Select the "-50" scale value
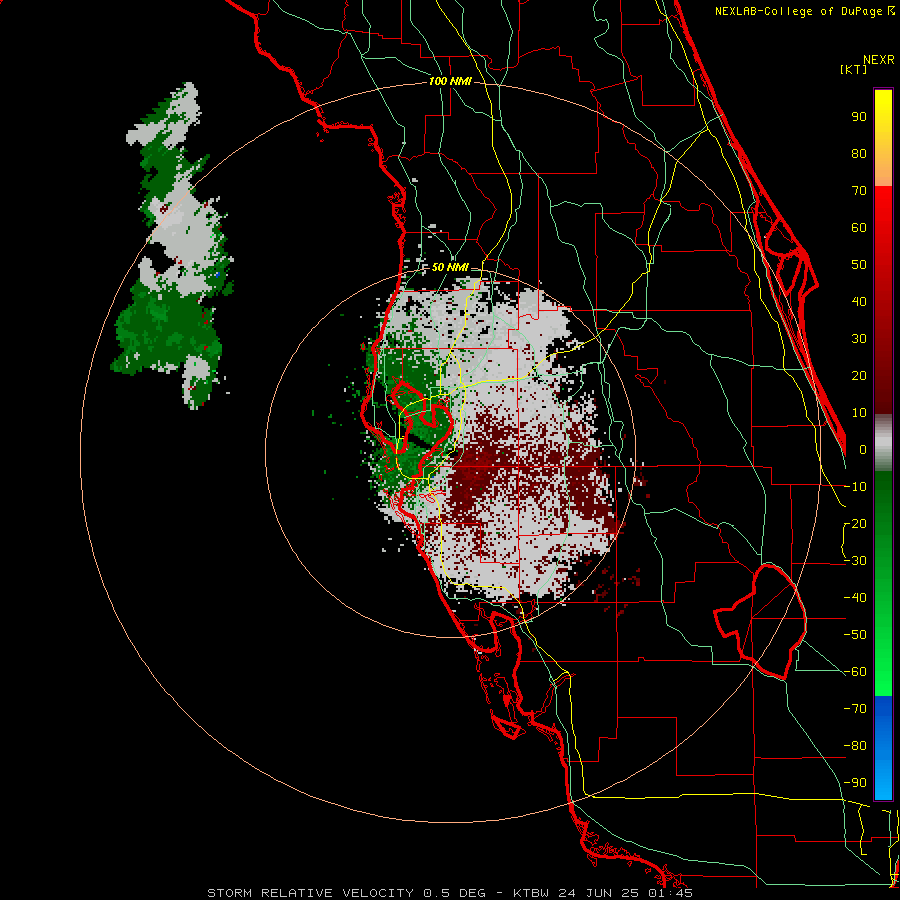Screen dimensions: 900x900 (855, 635)
